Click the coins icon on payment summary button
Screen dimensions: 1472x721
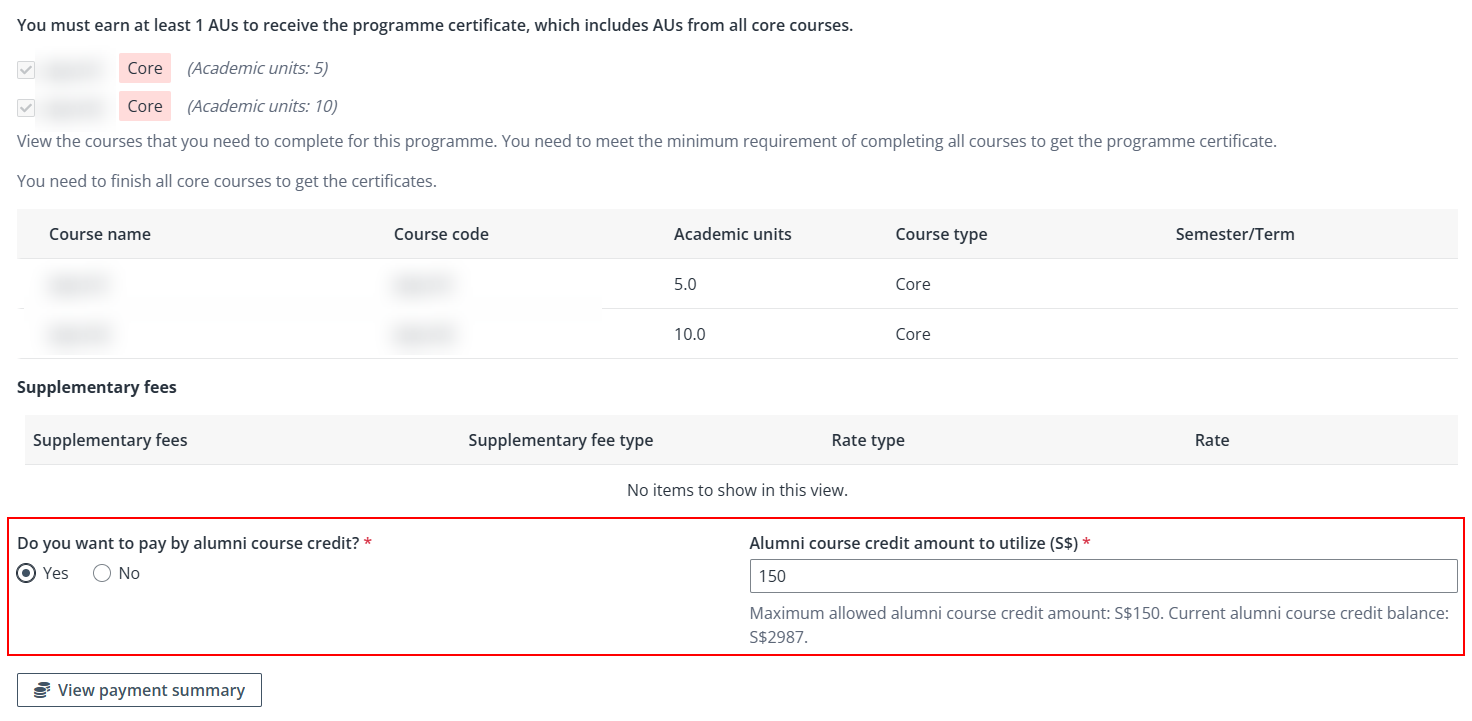pos(41,690)
